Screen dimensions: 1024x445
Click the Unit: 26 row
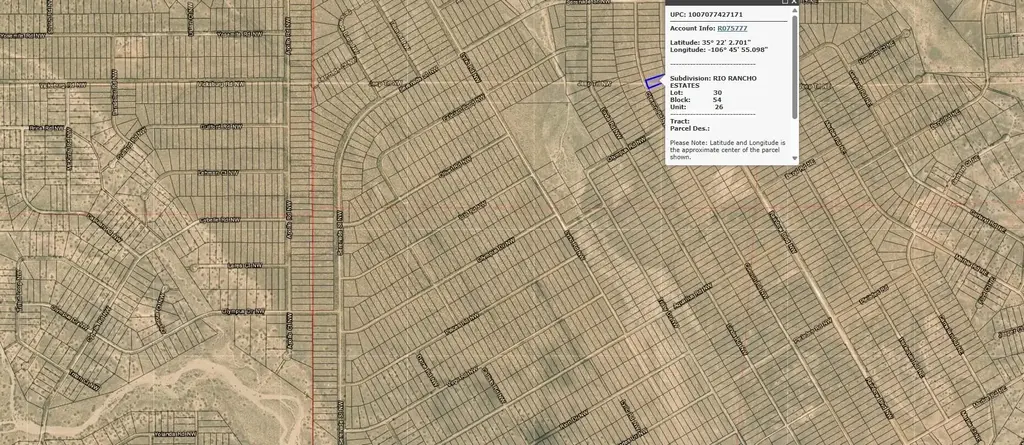[696, 107]
